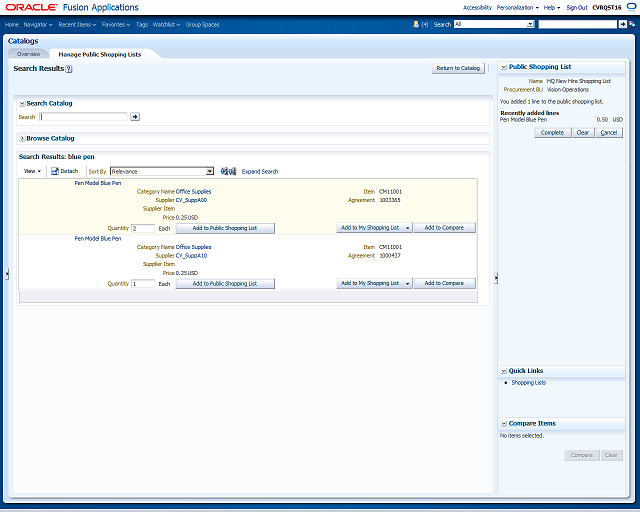This screenshot has height=512, width=640.
Task: Collapse the Search Catalog section
Action: [x=22, y=104]
